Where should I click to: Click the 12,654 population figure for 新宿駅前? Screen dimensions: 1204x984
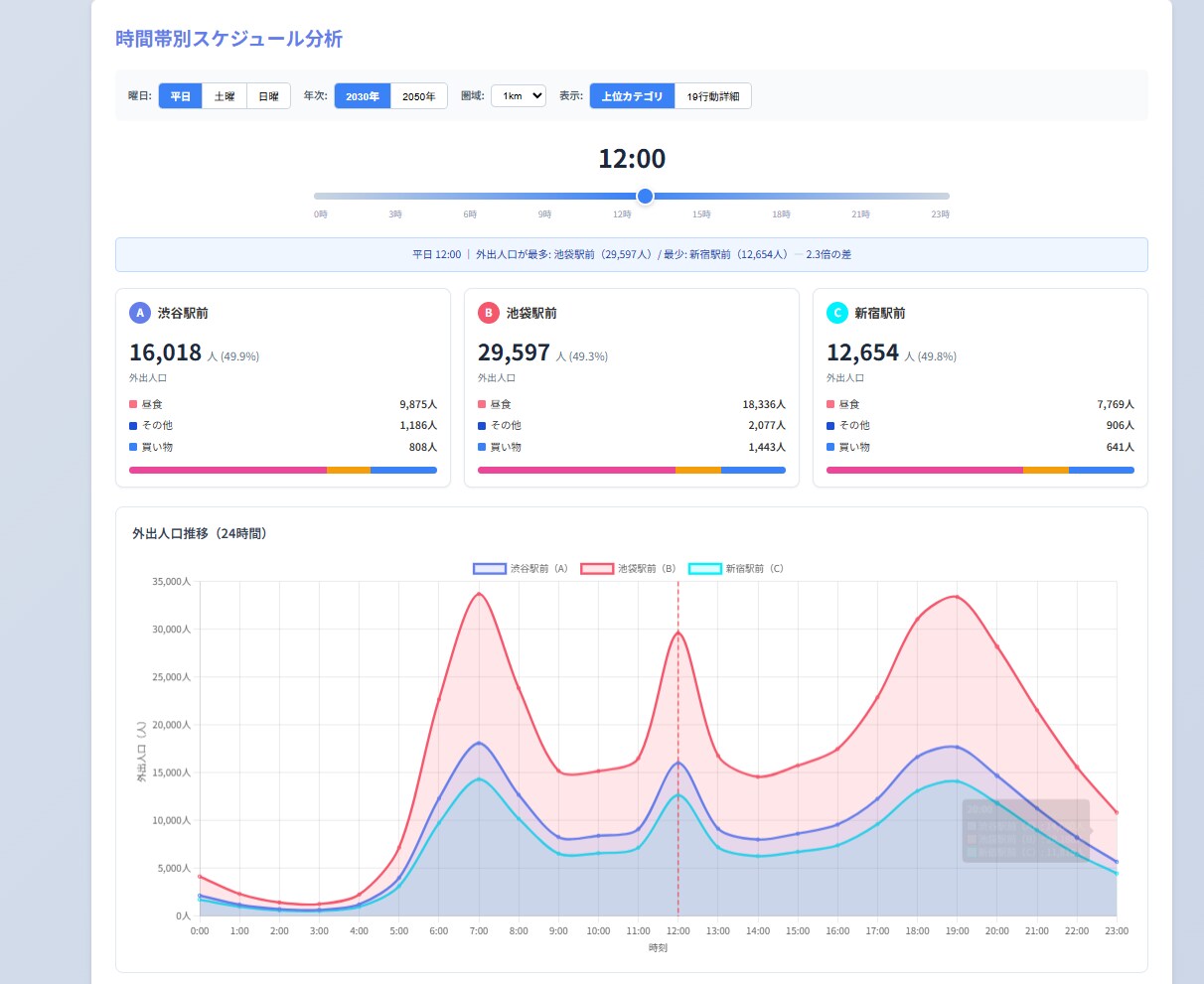pyautogui.click(x=863, y=352)
